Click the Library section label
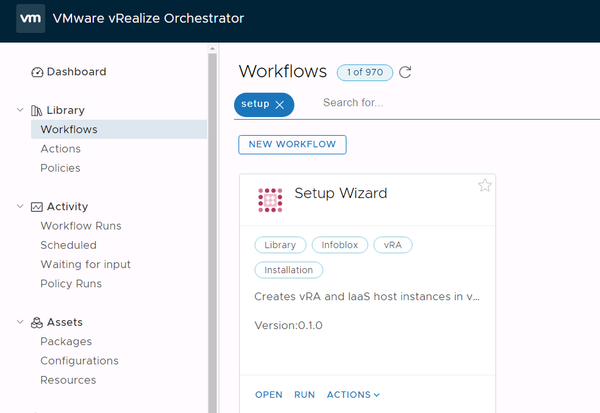 (x=65, y=110)
